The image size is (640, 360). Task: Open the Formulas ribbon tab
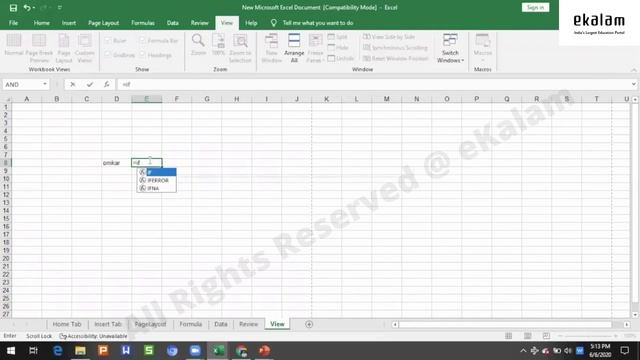click(x=143, y=23)
